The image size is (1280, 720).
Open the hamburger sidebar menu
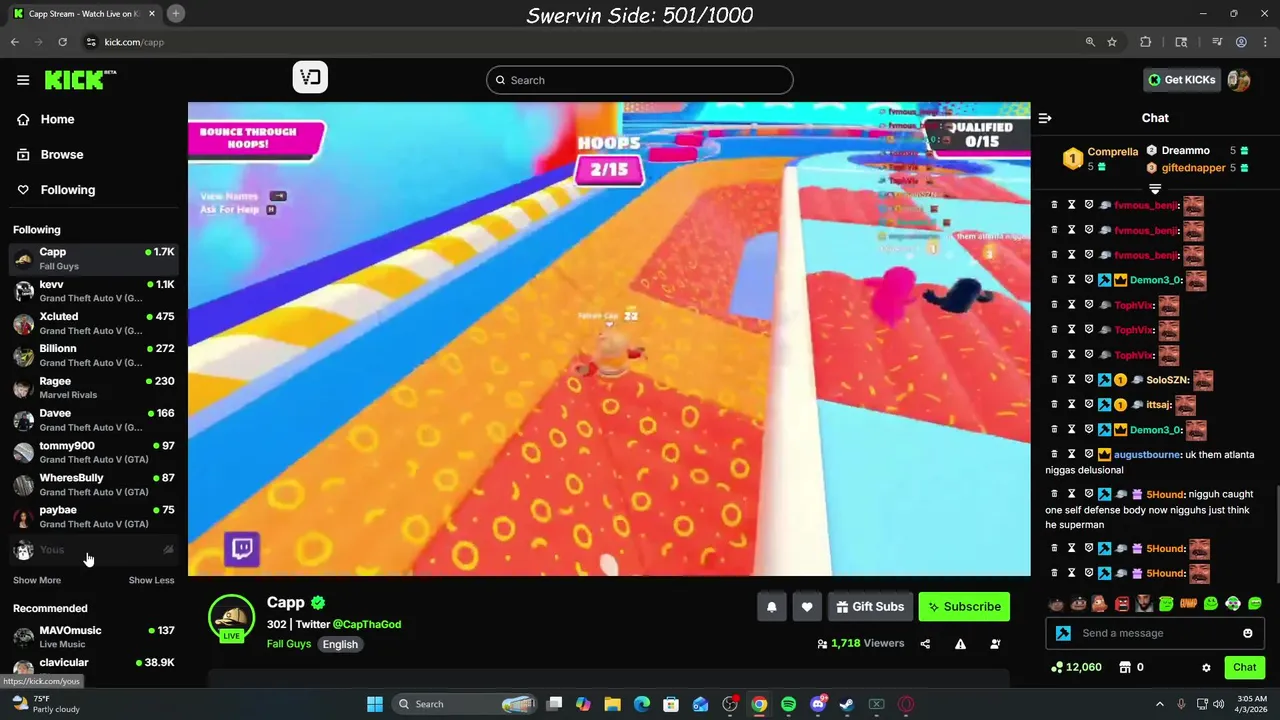(x=23, y=80)
